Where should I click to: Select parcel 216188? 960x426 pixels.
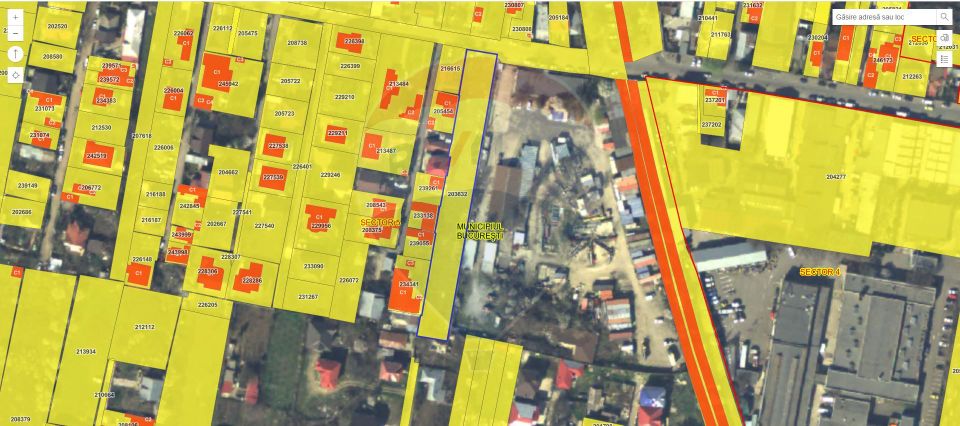[x=156, y=194]
